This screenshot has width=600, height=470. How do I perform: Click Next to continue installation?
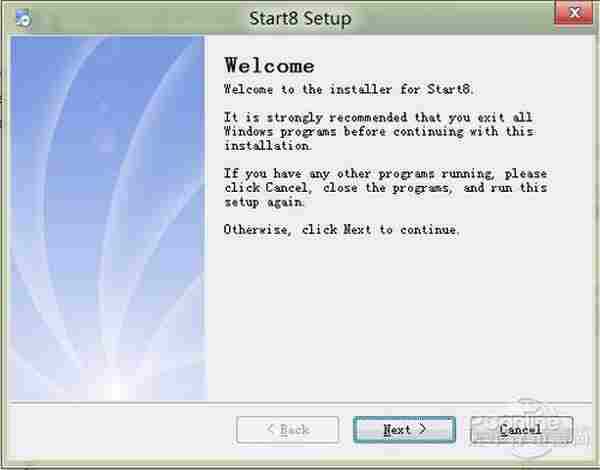tap(404, 429)
